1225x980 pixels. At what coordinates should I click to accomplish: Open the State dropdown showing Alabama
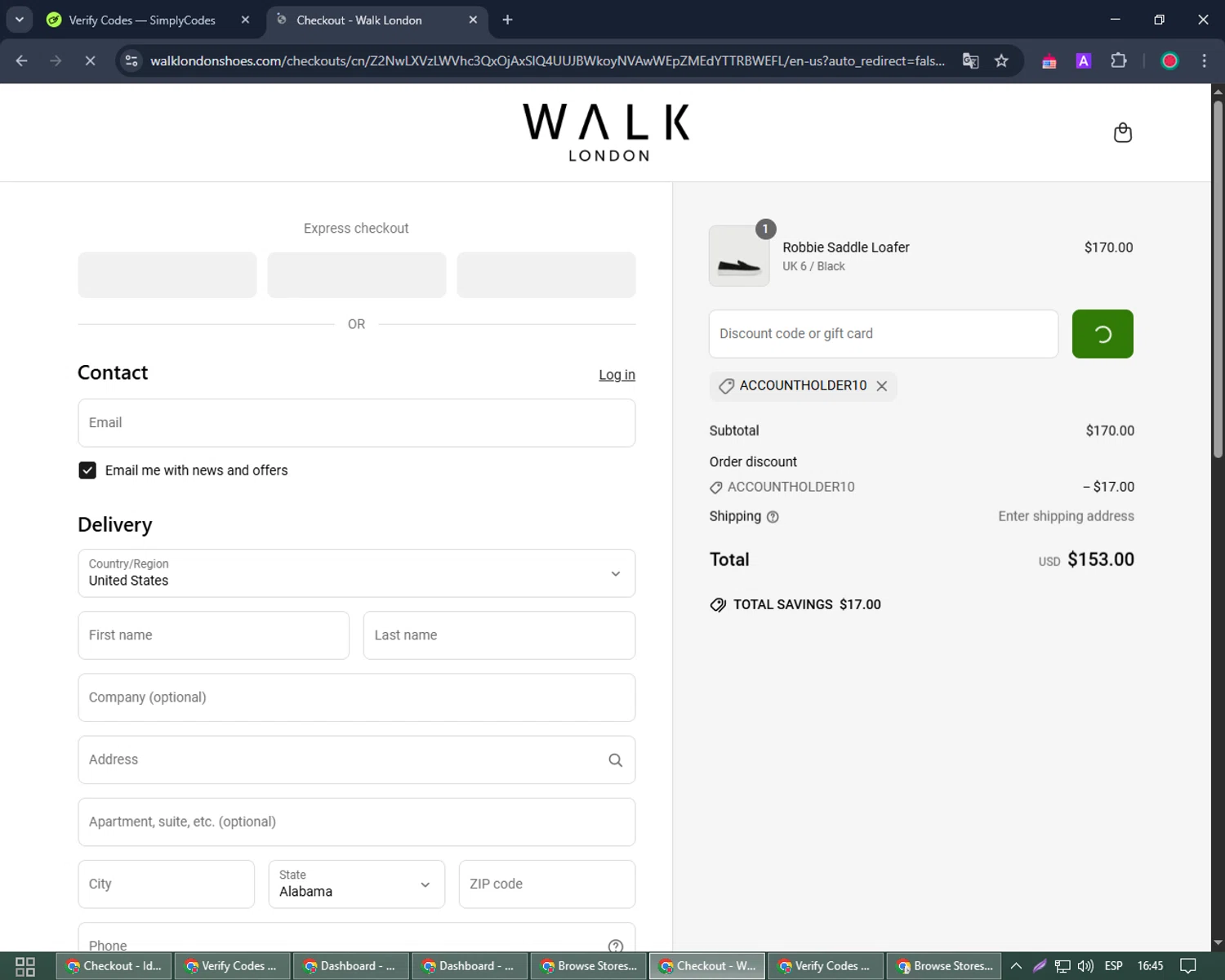(x=357, y=884)
